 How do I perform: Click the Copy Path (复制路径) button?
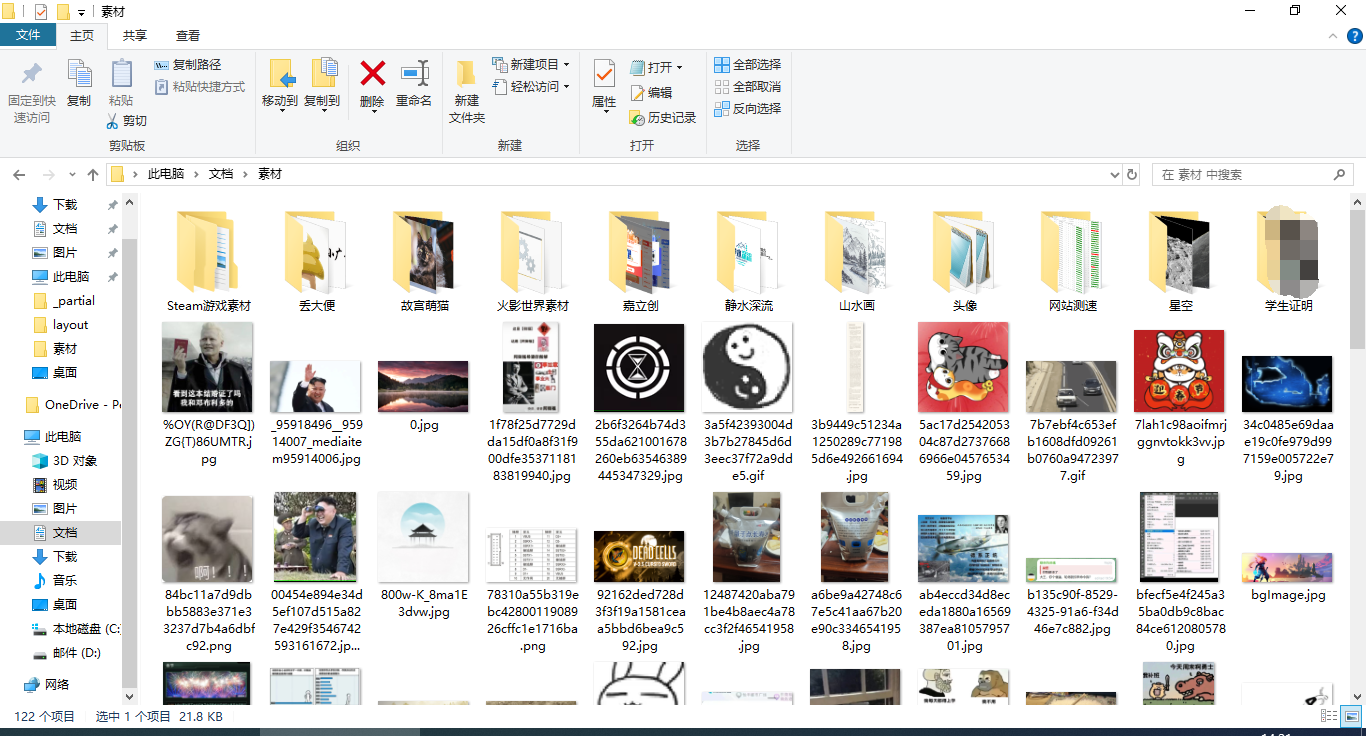188,65
